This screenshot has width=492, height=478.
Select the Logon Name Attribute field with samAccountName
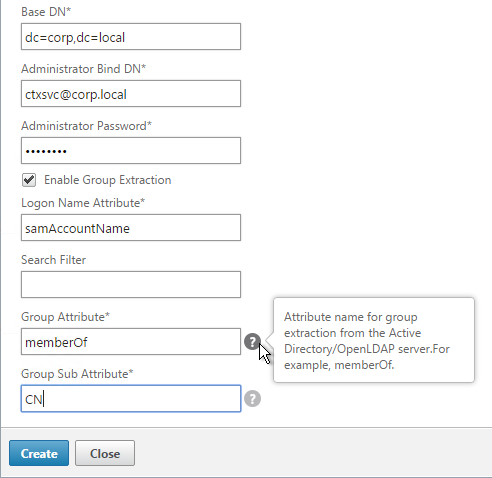click(x=131, y=228)
